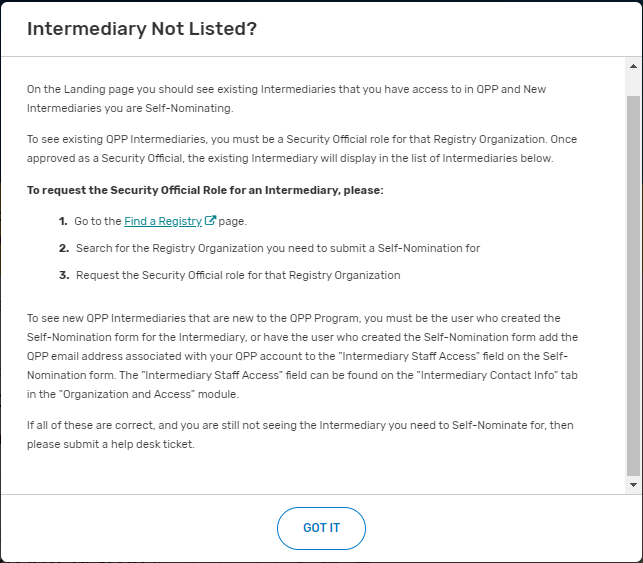Click the scrollbar down arrow
This screenshot has width=643, height=563.
(632, 484)
